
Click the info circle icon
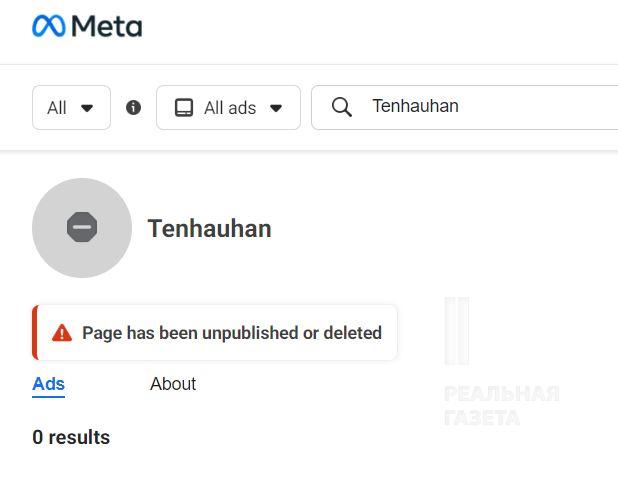pyautogui.click(x=133, y=107)
